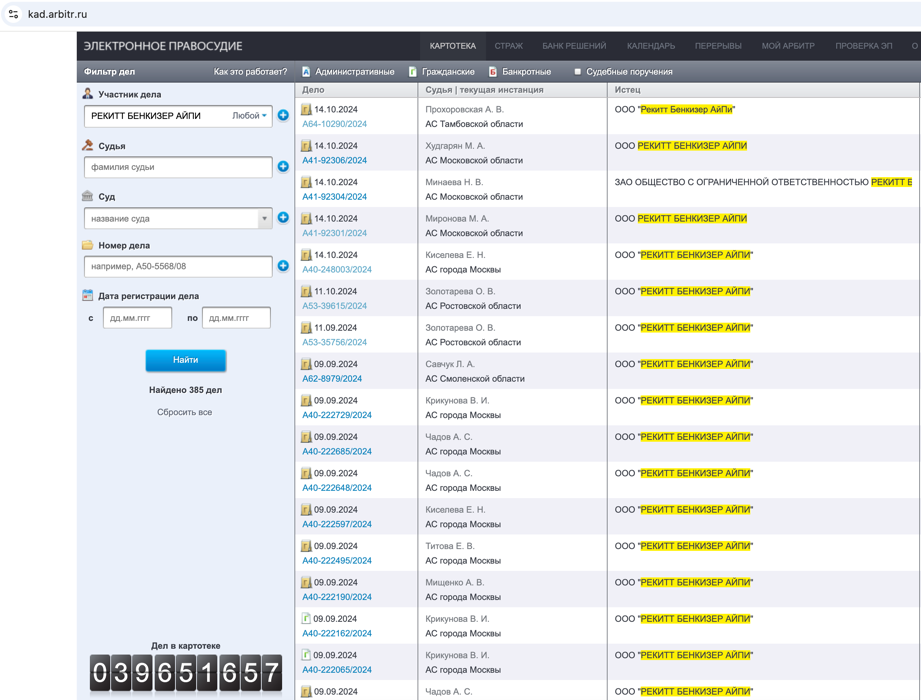Click the registration date calendar icon
This screenshot has height=700, width=921.
88,295
